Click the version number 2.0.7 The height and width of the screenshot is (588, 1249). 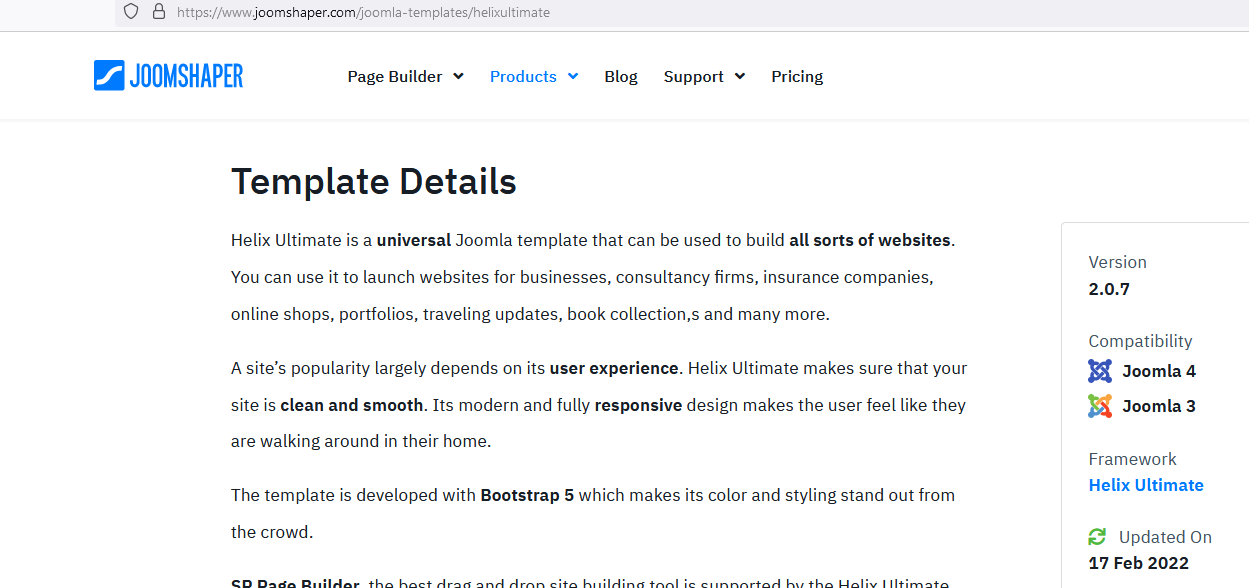pos(1109,289)
